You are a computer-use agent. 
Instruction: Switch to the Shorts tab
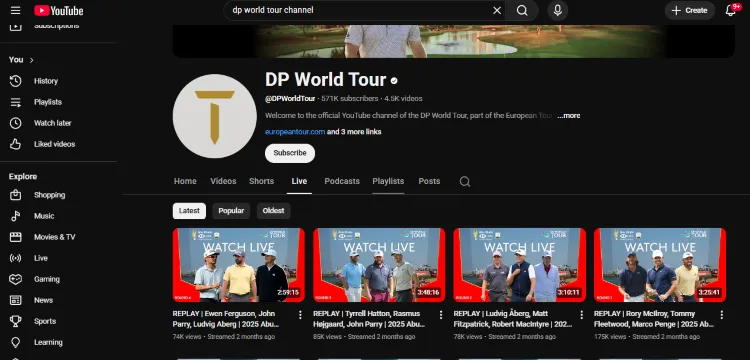(262, 181)
